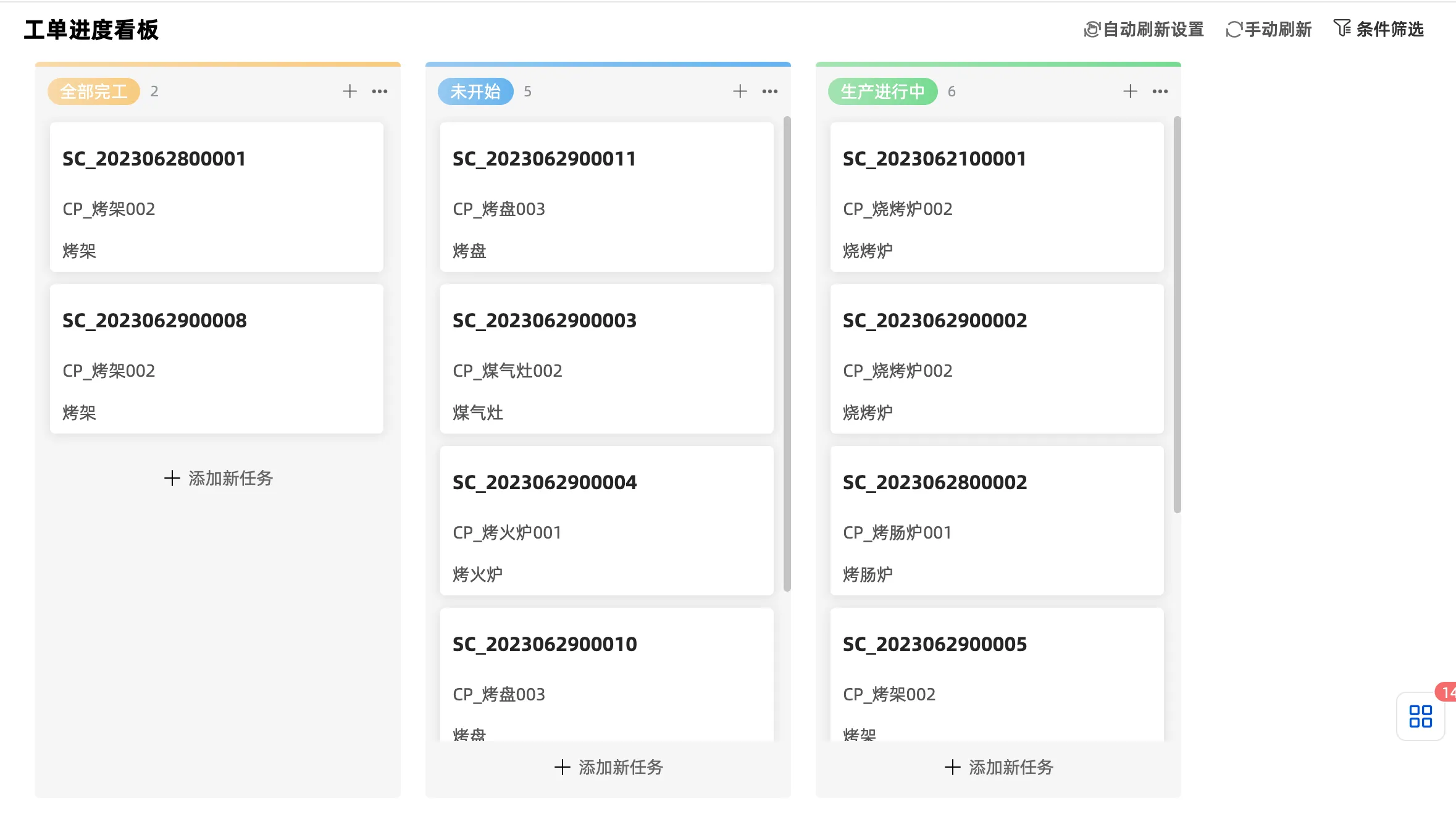Viewport: 1456px width, 814px height.
Task: Open the blue grid widget with badge 14
Action: 1420,716
